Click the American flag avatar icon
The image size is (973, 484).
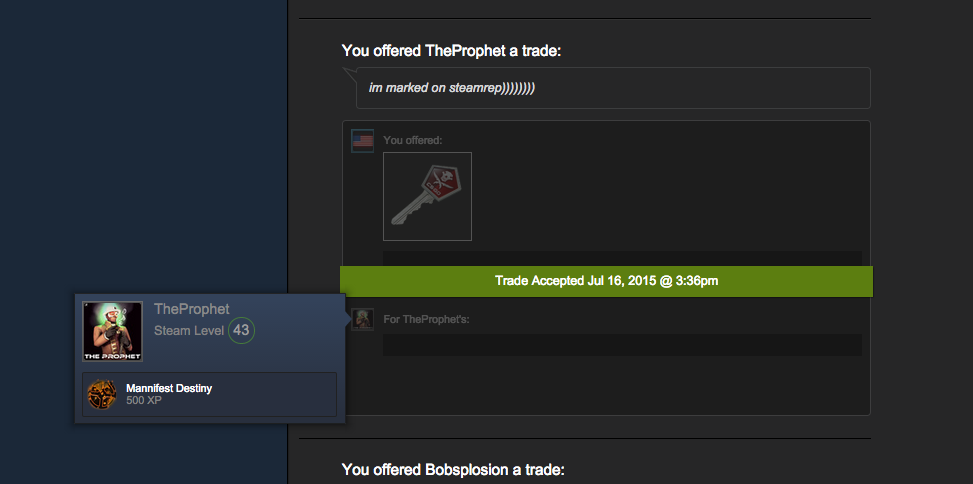pos(362,141)
